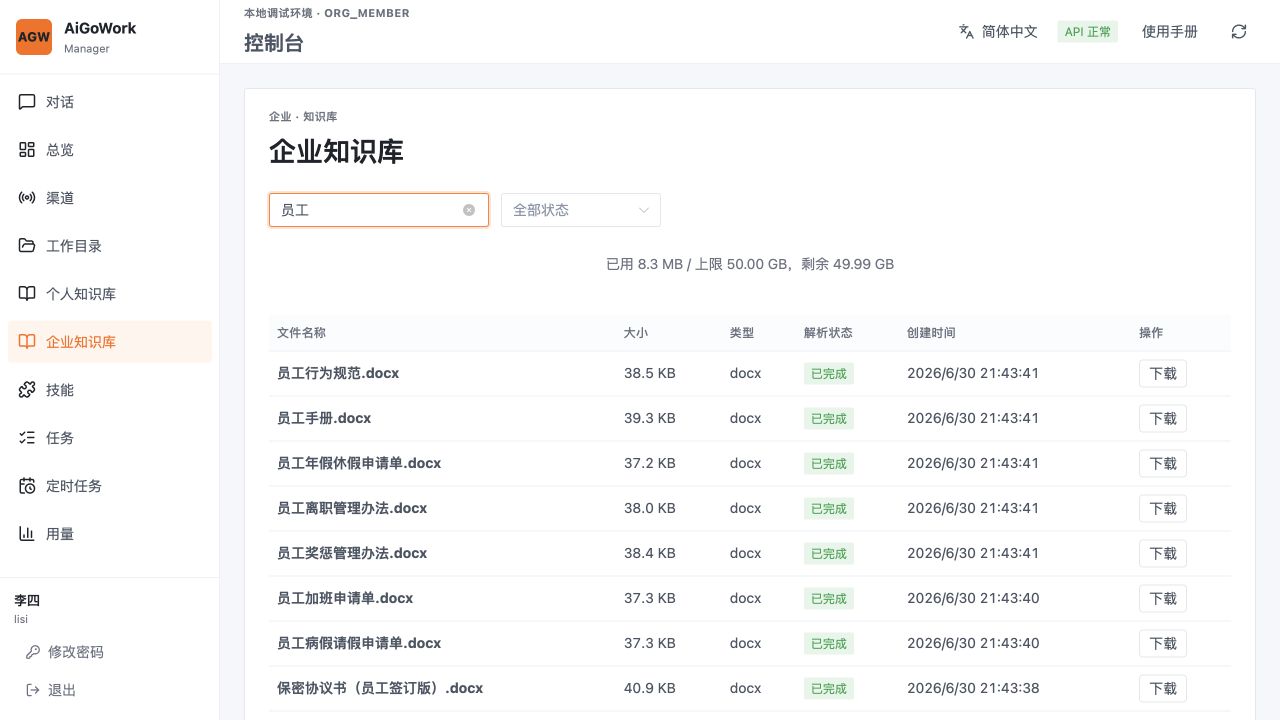Select 定时任务 in the sidebar
1280x720 pixels.
tap(110, 486)
